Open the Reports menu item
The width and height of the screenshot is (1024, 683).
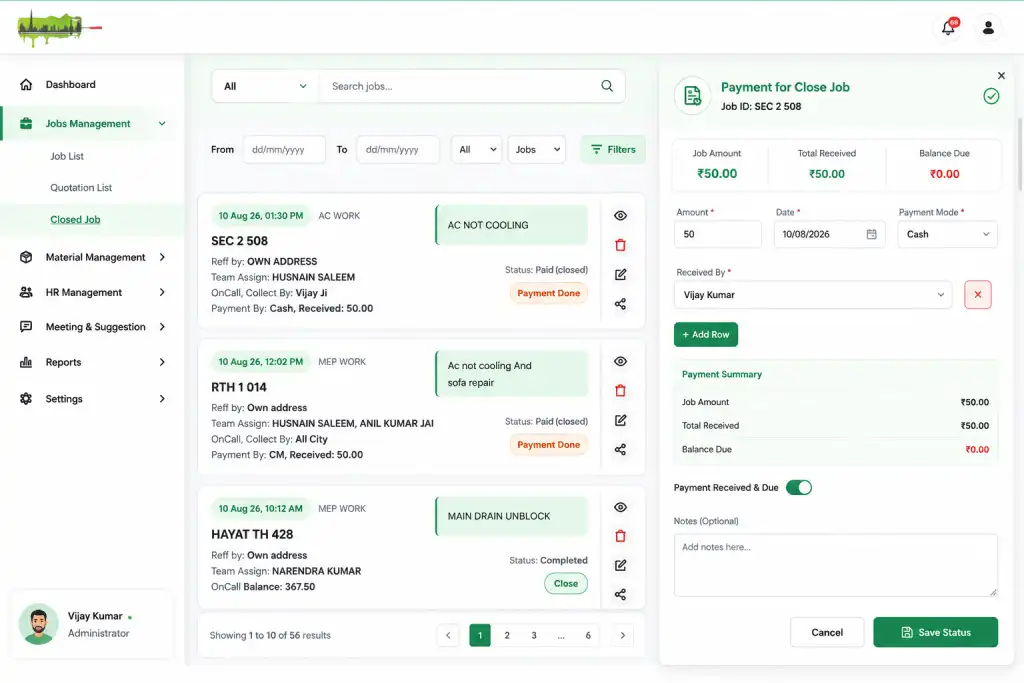[93, 362]
